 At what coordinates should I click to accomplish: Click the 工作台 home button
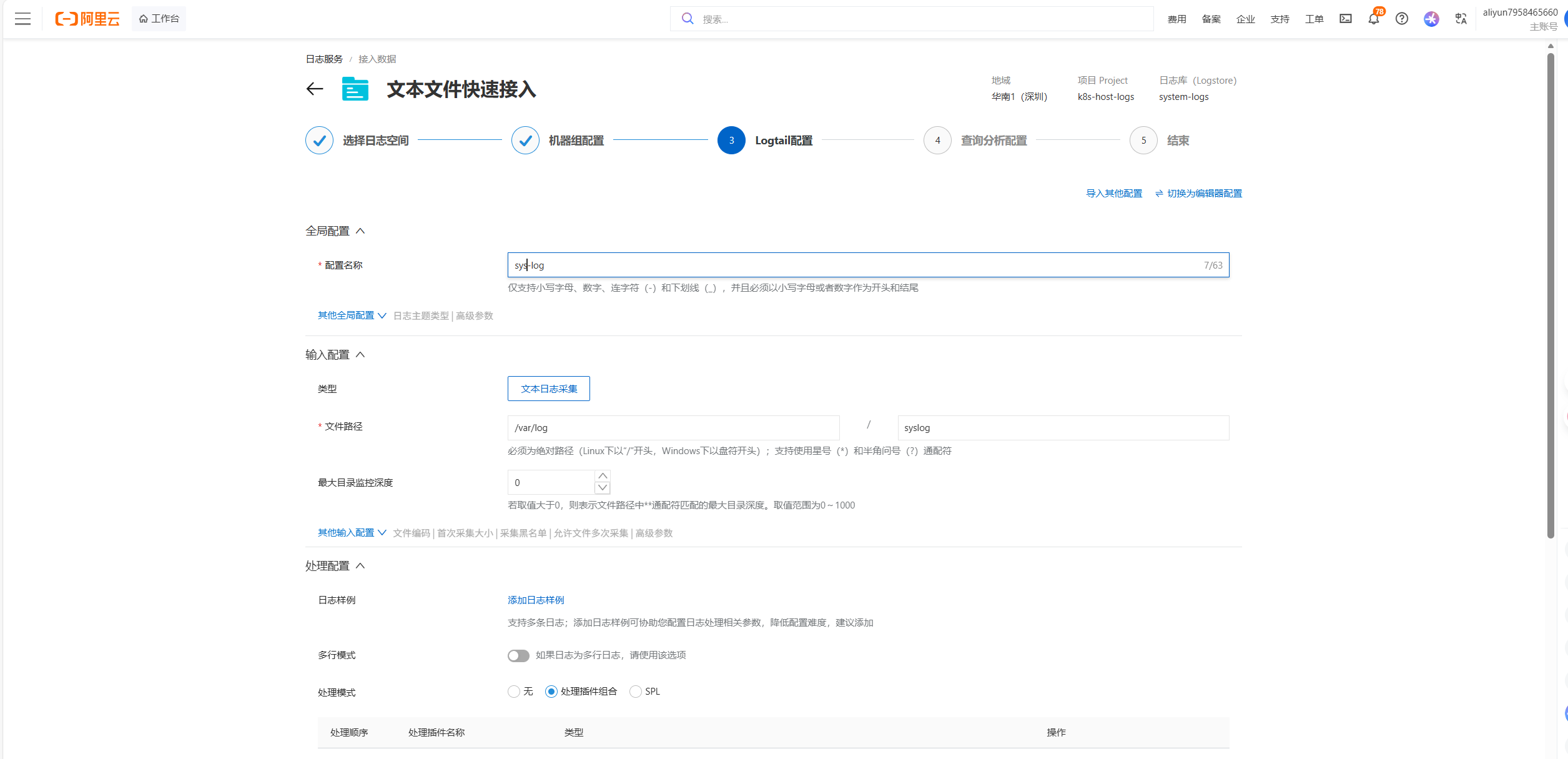click(x=159, y=19)
